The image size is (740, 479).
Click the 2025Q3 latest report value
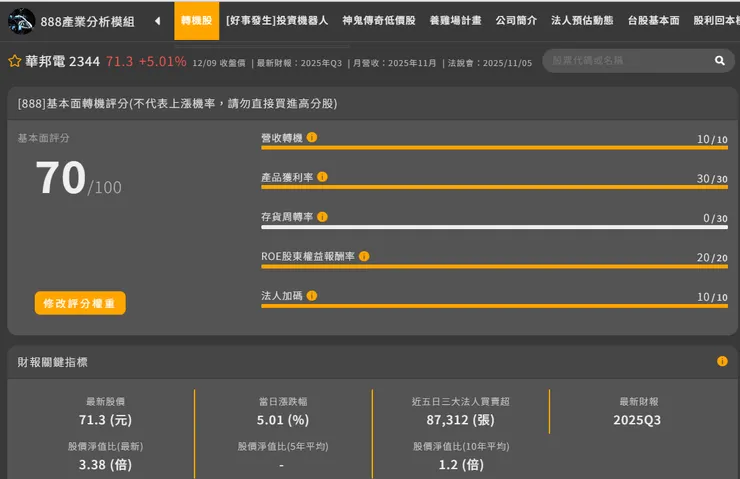(x=637, y=420)
